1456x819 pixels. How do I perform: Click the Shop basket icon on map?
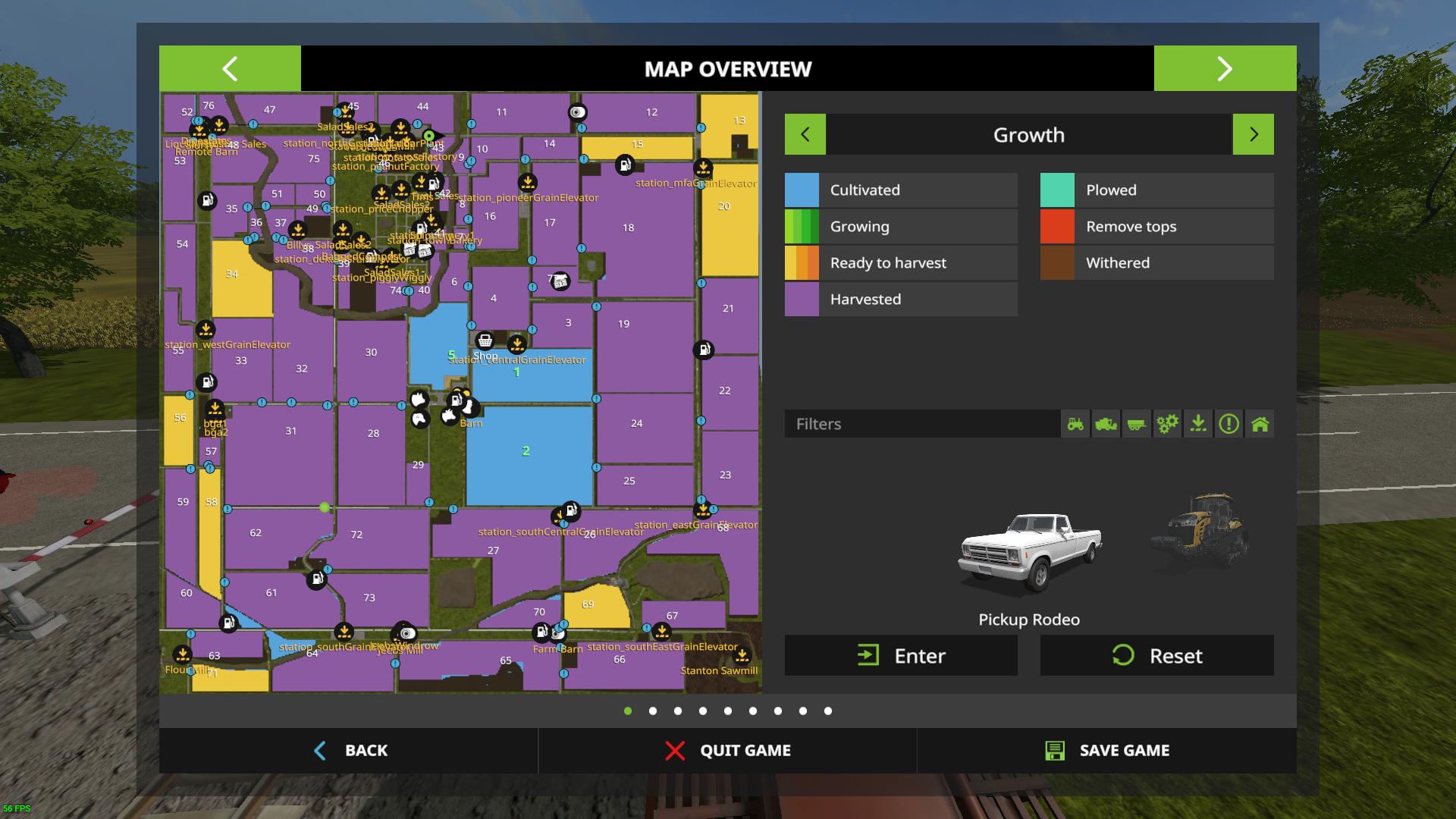click(x=485, y=340)
